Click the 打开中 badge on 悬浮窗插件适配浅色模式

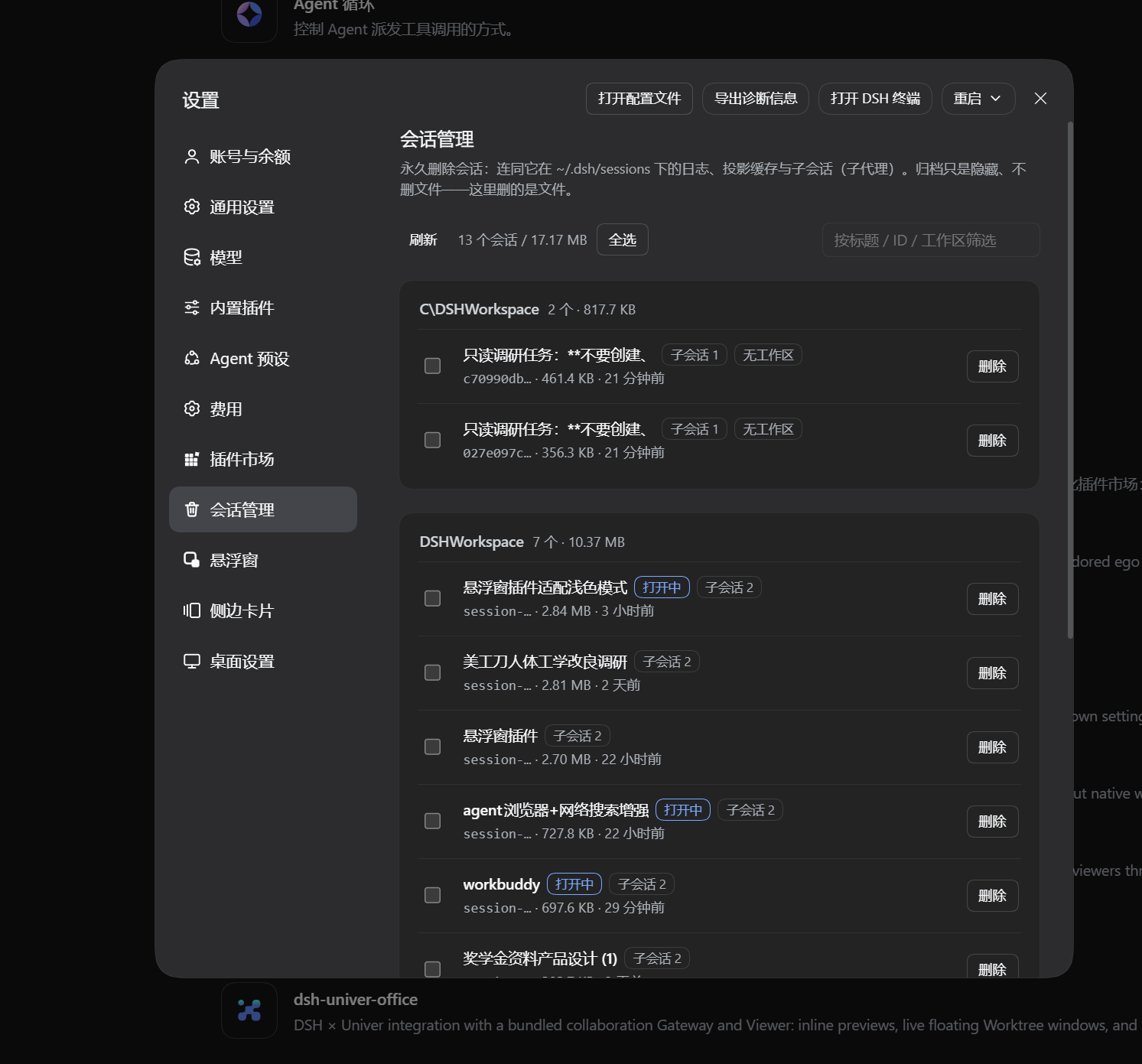pos(662,587)
